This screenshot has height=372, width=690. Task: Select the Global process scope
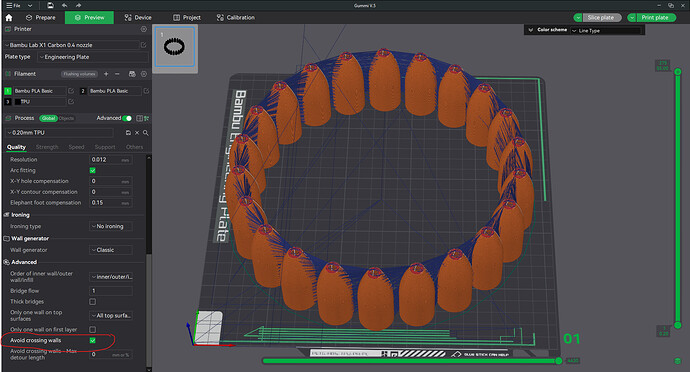pos(48,118)
